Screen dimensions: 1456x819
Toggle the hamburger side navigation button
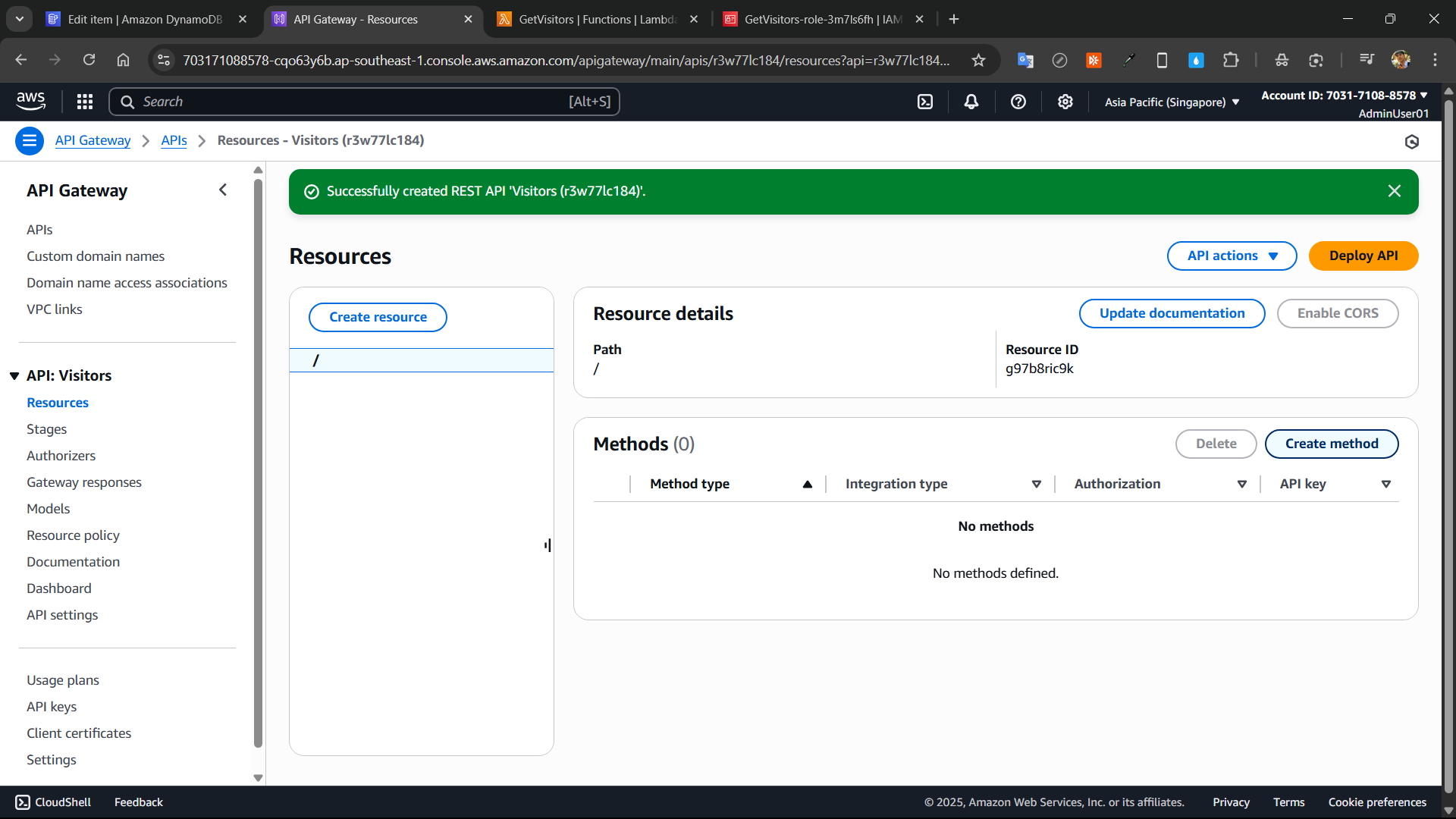click(x=30, y=141)
